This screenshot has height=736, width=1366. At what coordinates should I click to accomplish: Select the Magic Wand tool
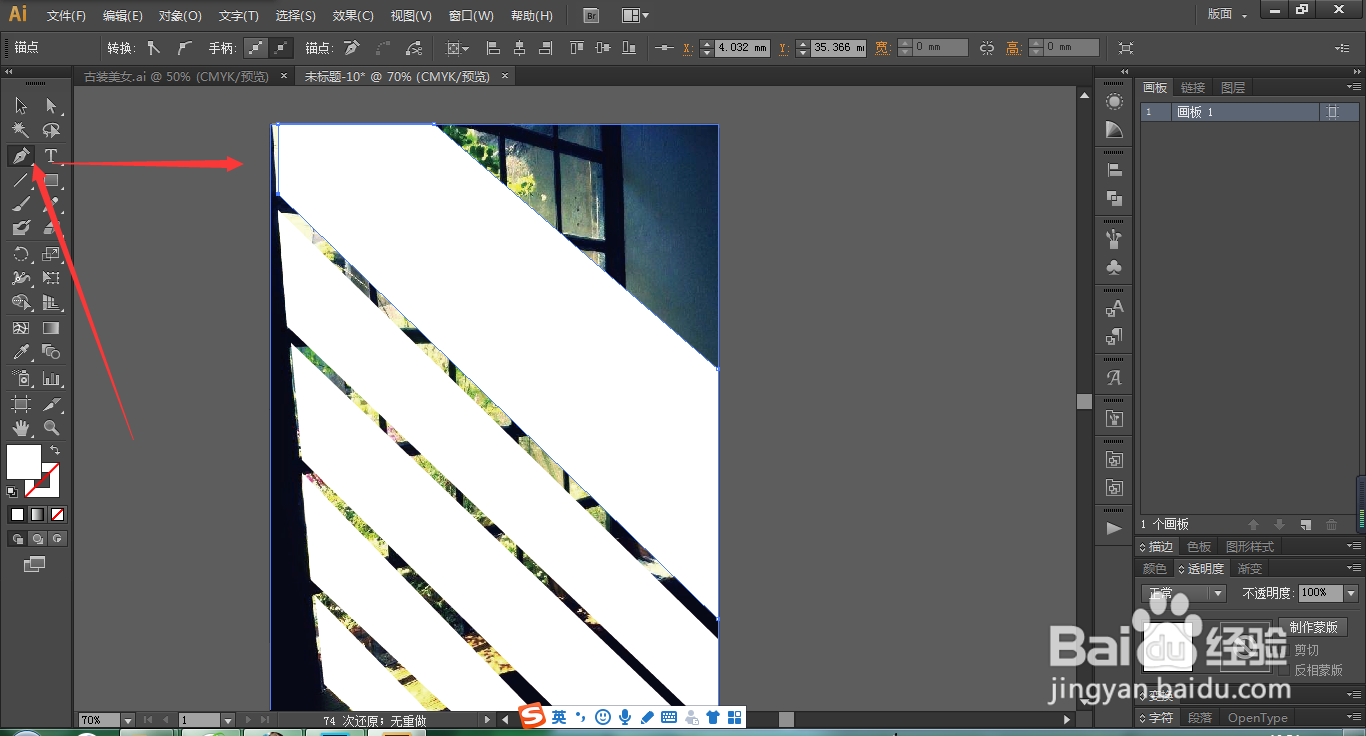tap(21, 130)
